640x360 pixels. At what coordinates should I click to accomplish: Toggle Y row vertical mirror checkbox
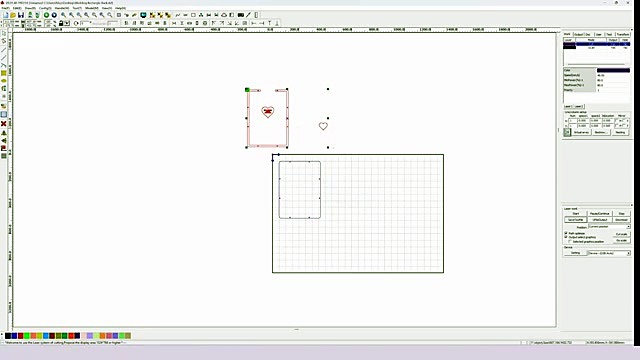tap(624, 126)
